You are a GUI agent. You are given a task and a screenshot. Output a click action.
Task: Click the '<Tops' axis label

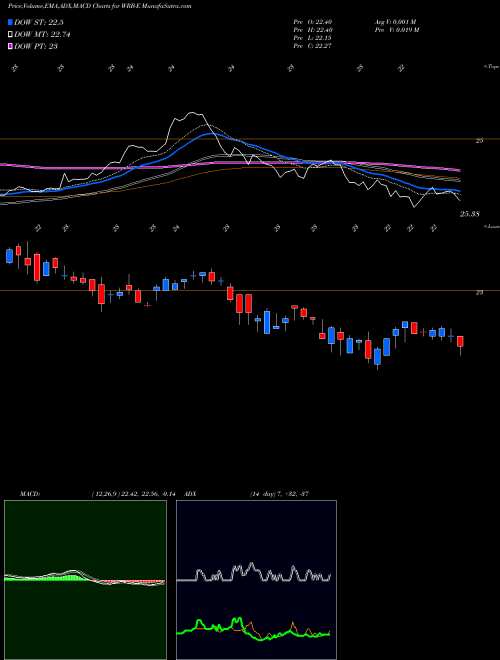click(x=492, y=67)
